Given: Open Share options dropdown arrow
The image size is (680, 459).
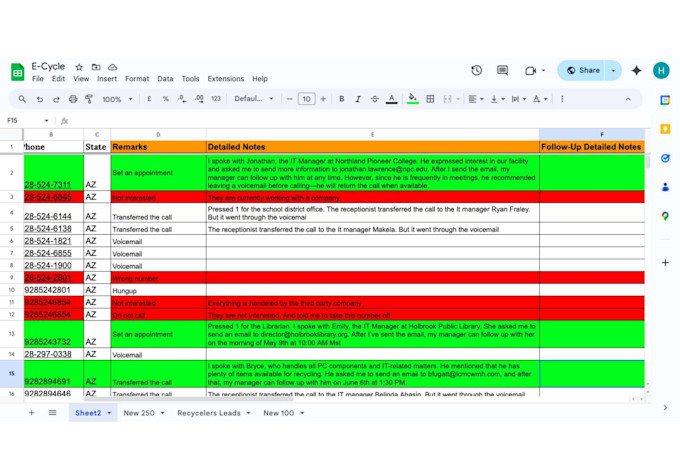Looking at the screenshot, I should pos(613,70).
